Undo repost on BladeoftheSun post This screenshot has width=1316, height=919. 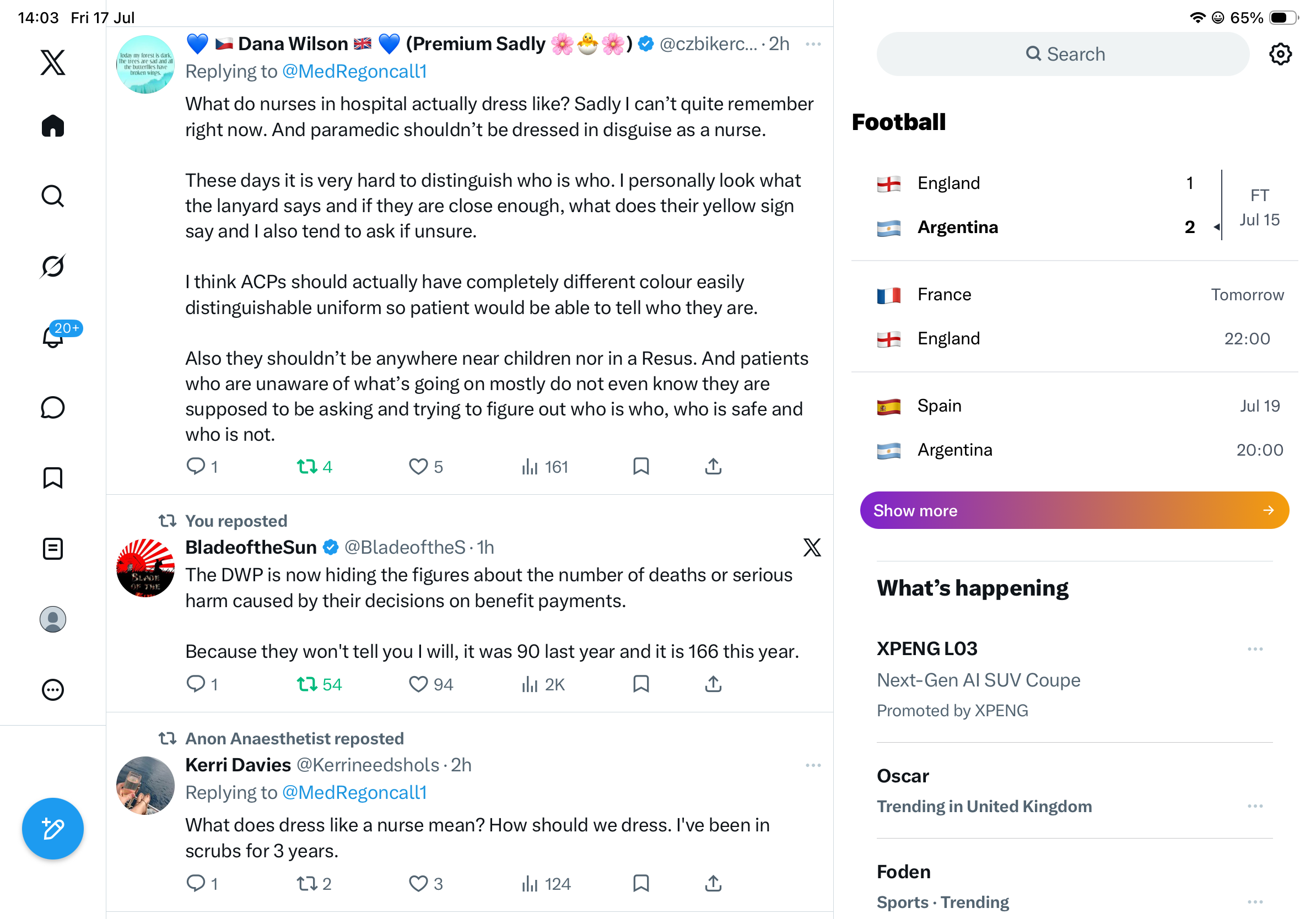pyautogui.click(x=319, y=684)
